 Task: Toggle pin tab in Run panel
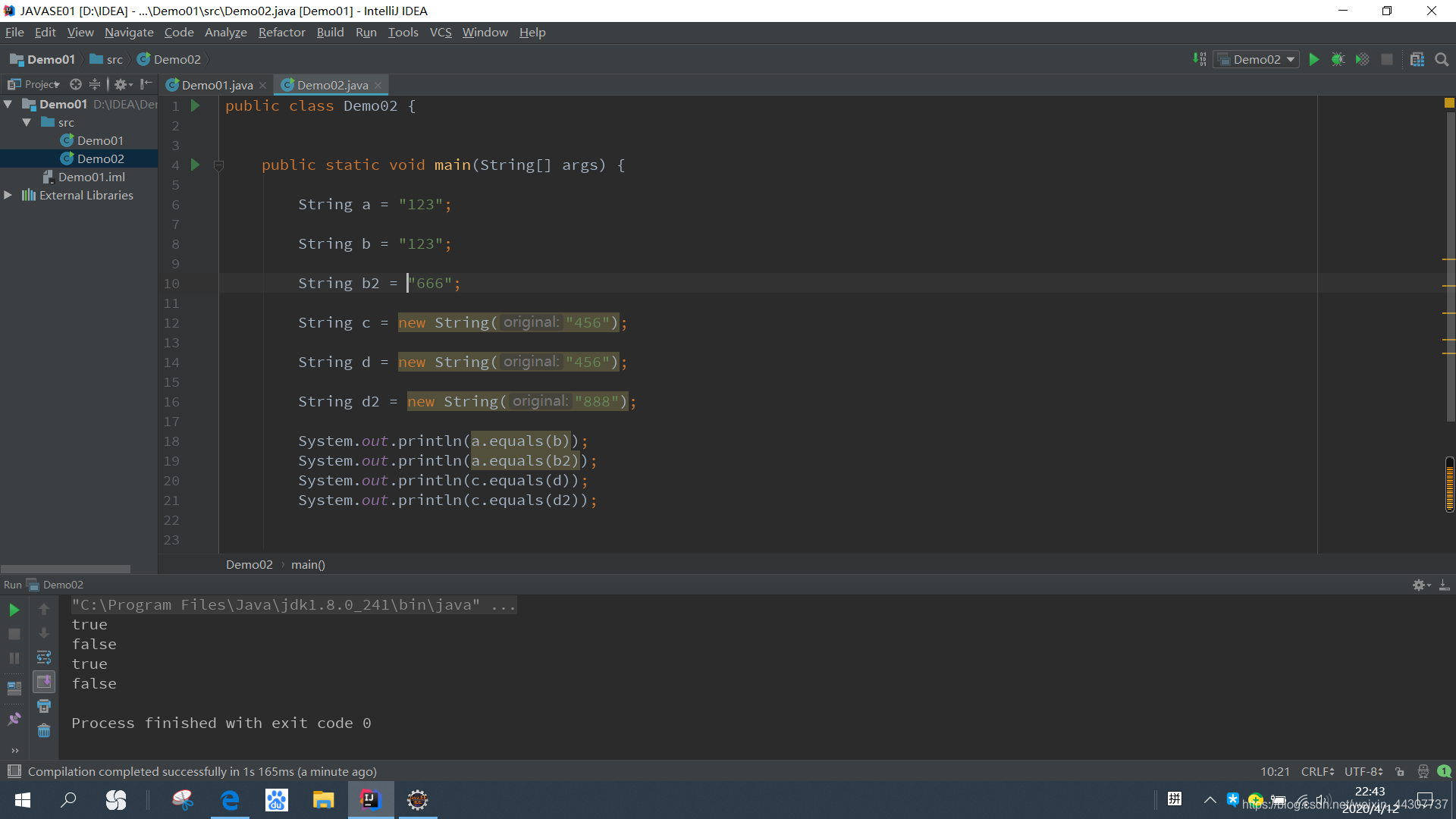point(14,718)
